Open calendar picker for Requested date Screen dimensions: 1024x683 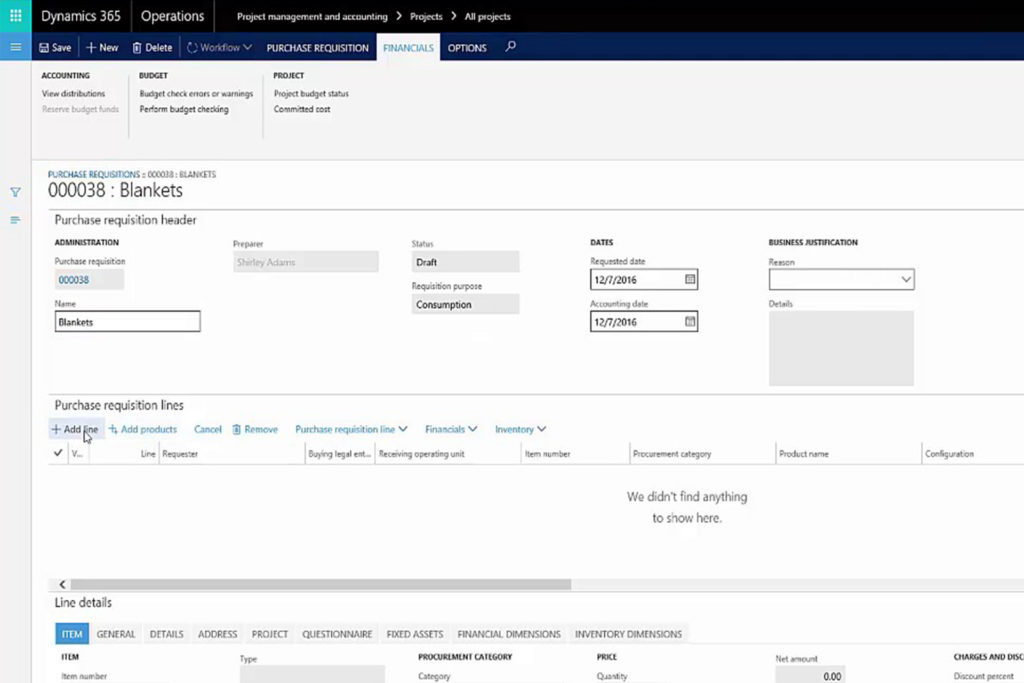(x=690, y=279)
